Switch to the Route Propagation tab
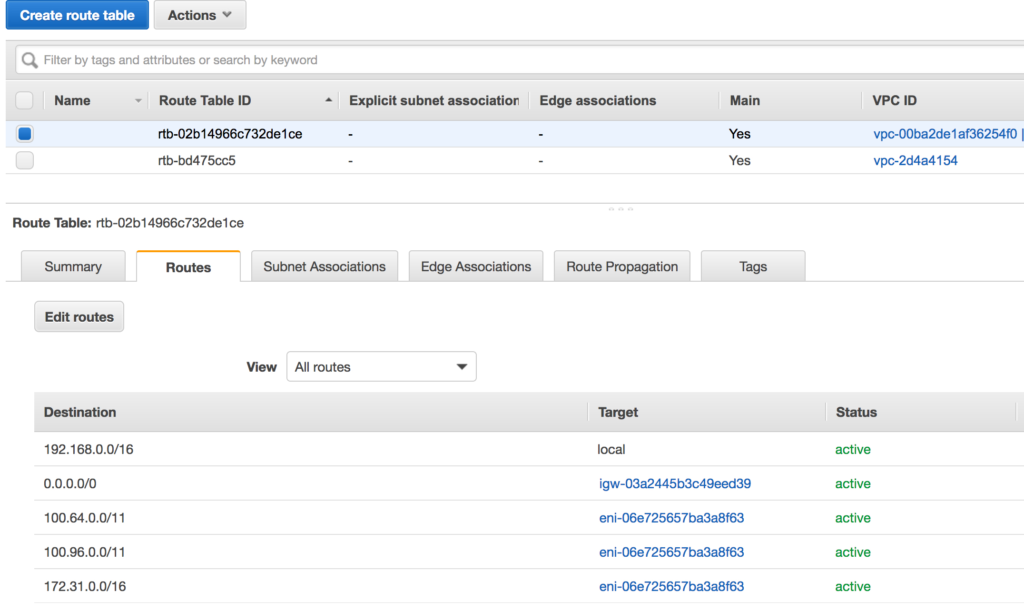1024x611 pixels. tap(622, 267)
